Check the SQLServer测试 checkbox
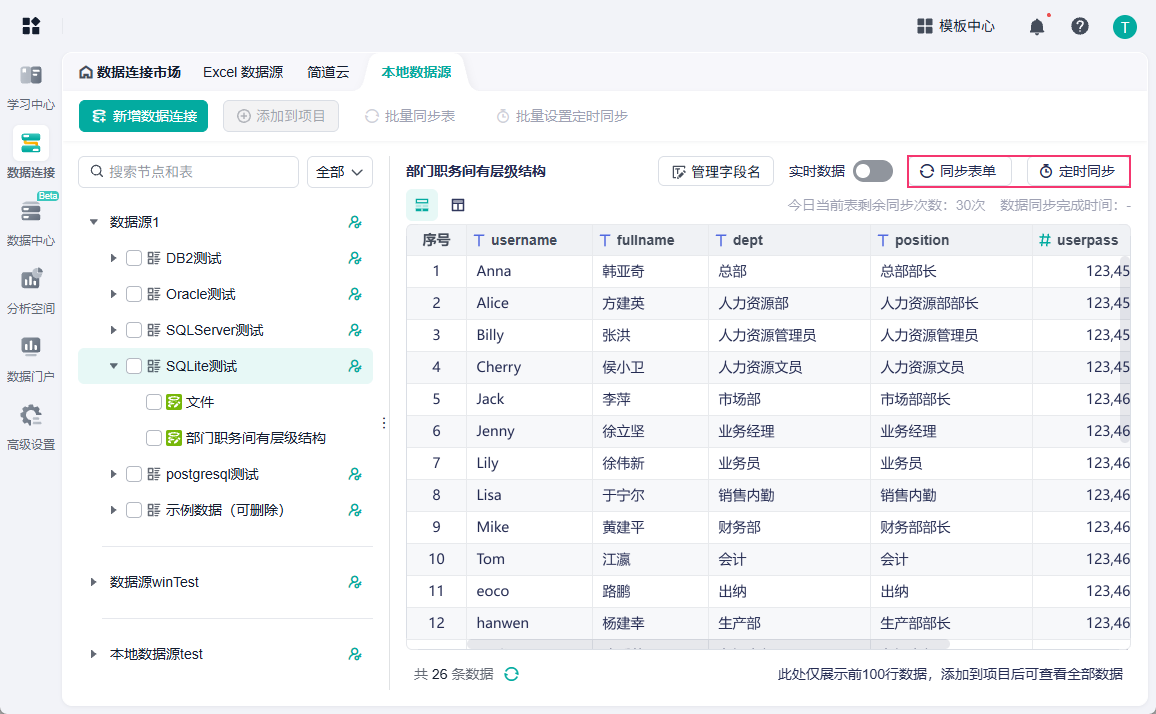Image resolution: width=1156 pixels, height=714 pixels. coord(133,330)
